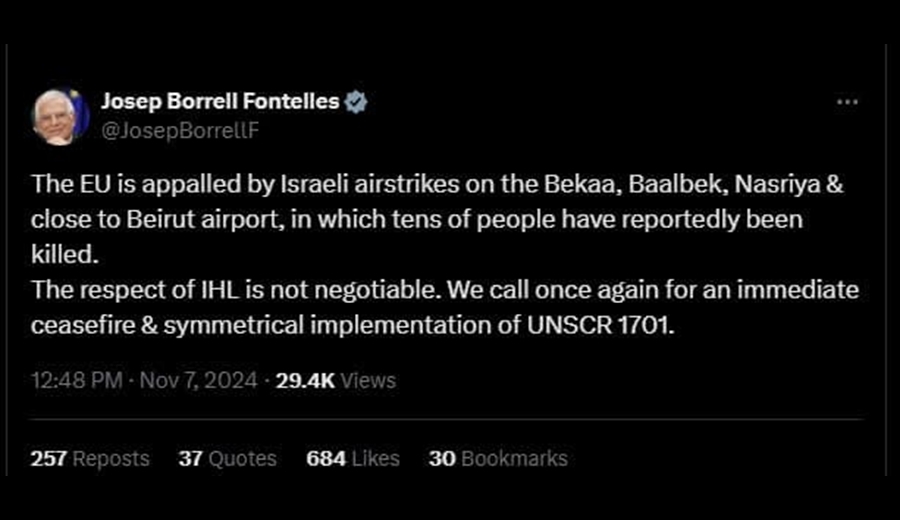Click the 30 Bookmarks count
900x520 pixels.
point(498,459)
